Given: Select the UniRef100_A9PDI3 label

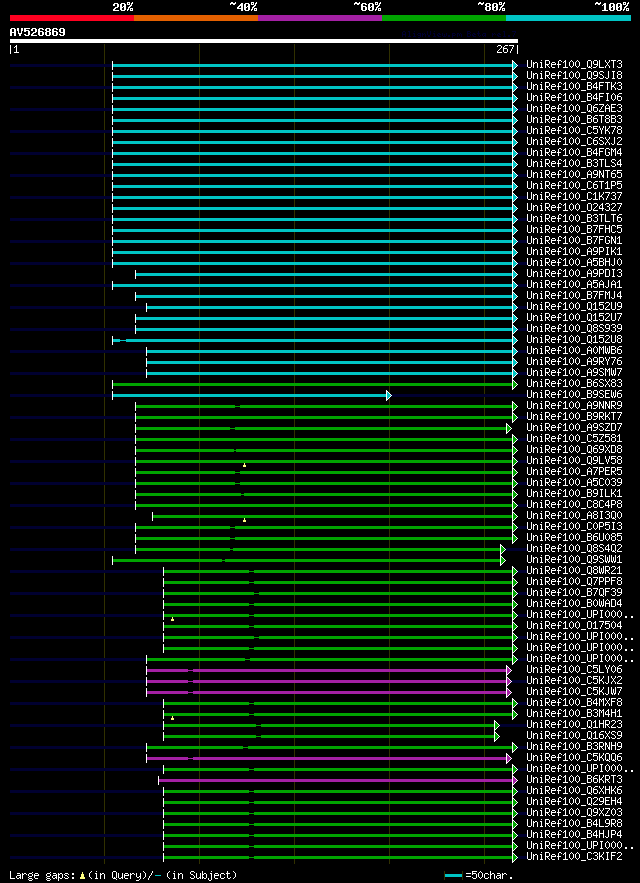Looking at the screenshot, I should click(574, 274).
